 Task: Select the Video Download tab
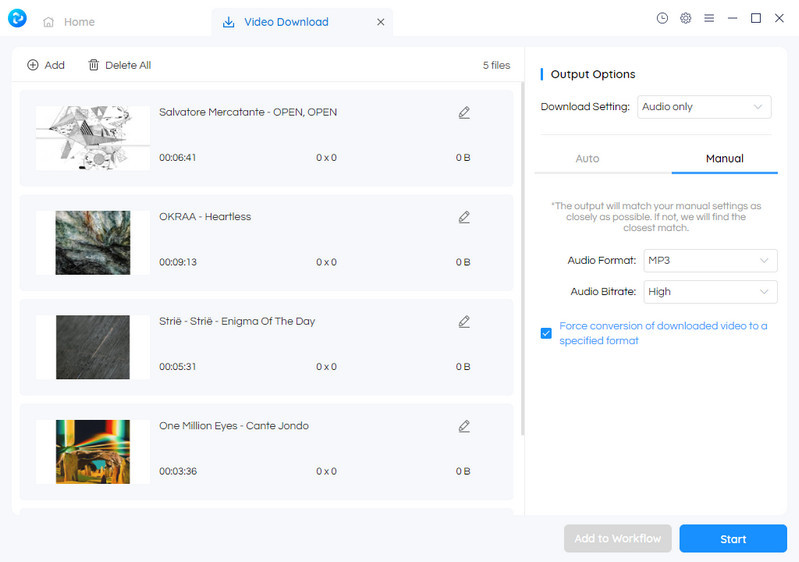(302, 22)
